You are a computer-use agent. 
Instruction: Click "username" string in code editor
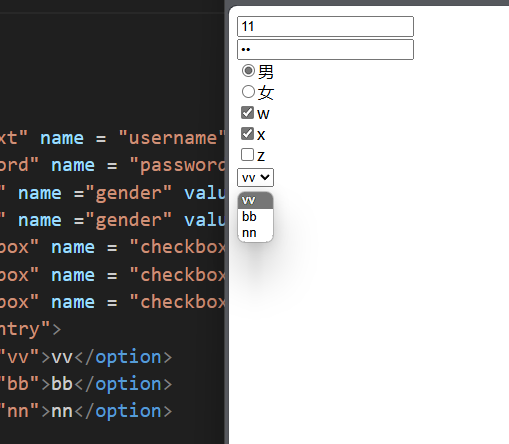172,138
